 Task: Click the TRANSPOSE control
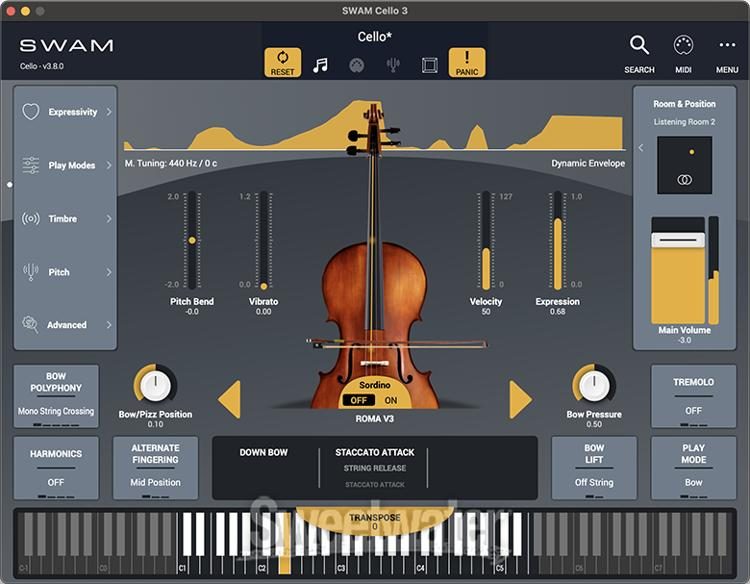click(x=375, y=521)
